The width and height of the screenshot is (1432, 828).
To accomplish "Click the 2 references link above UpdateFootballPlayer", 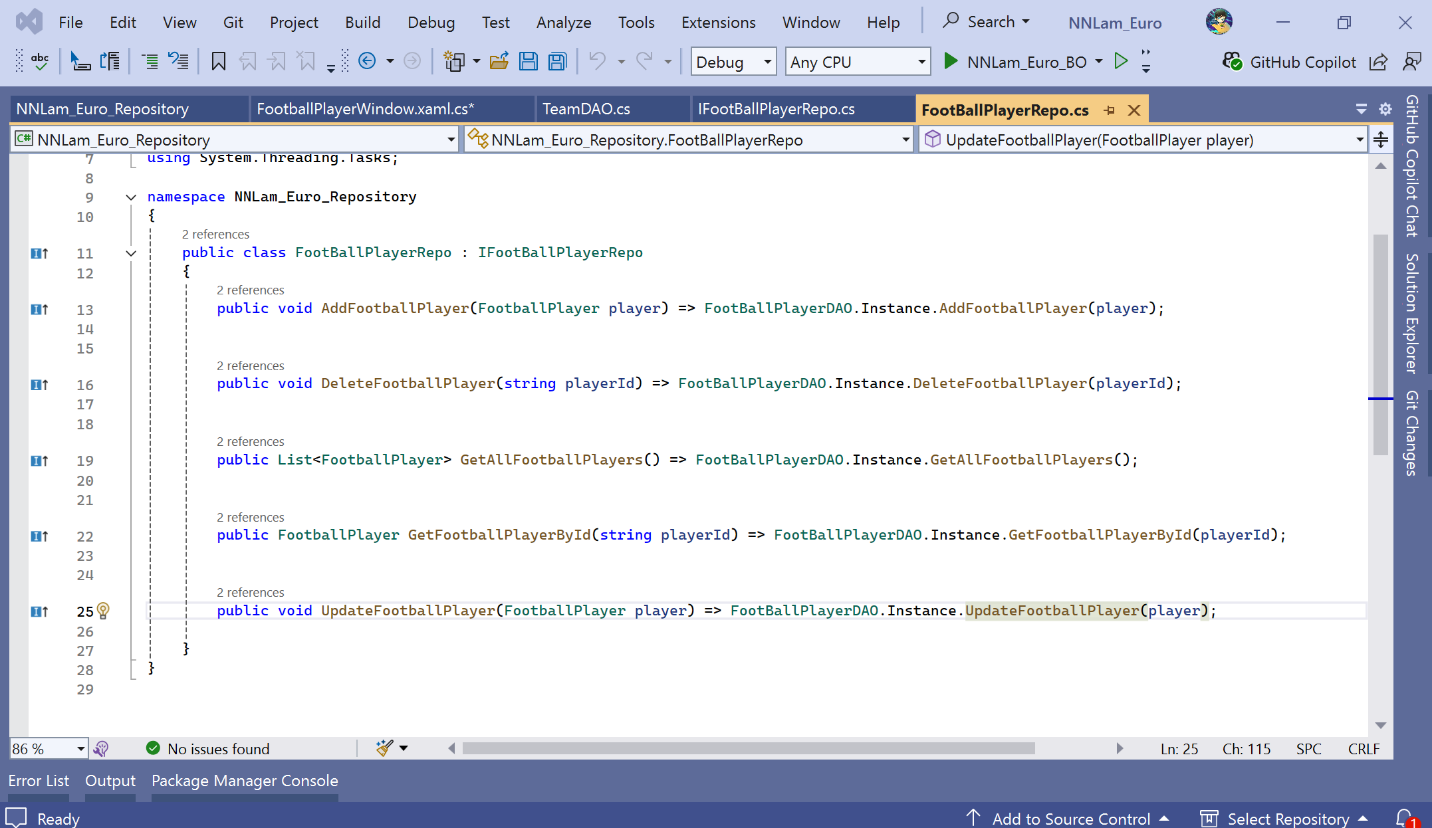I will [251, 592].
